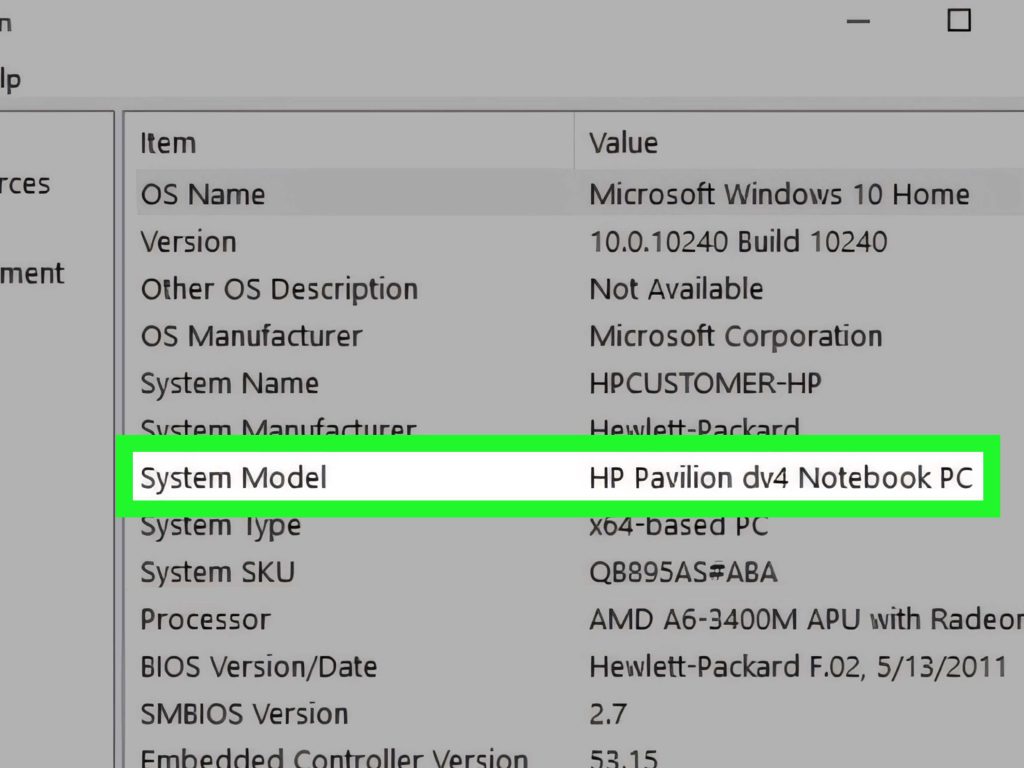Maximize the System Information window
This screenshot has width=1024, height=768.
958,20
